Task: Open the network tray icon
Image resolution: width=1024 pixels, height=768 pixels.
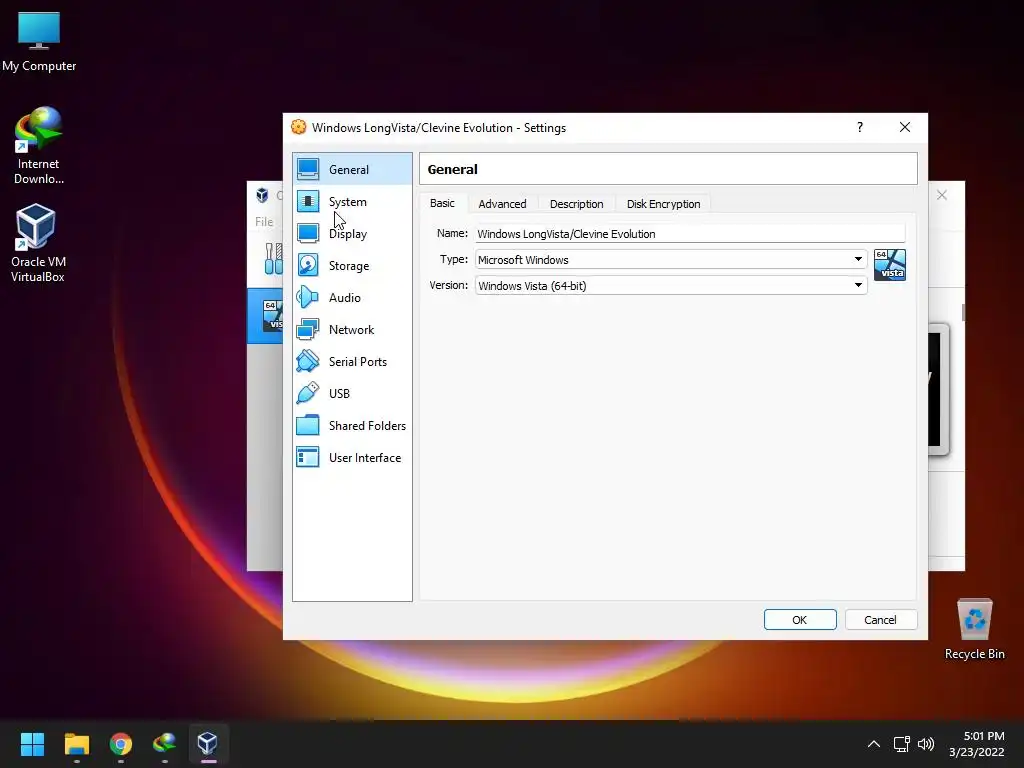Action: [902, 744]
